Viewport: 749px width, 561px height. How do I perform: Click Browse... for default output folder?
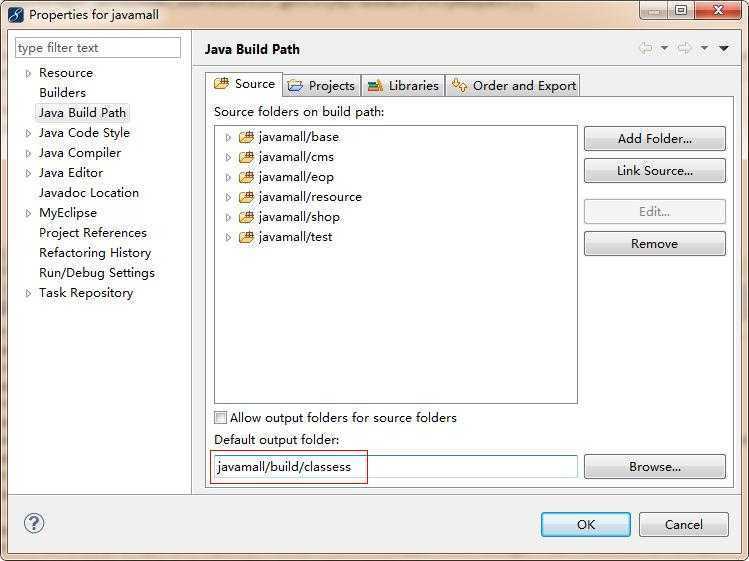tap(654, 466)
